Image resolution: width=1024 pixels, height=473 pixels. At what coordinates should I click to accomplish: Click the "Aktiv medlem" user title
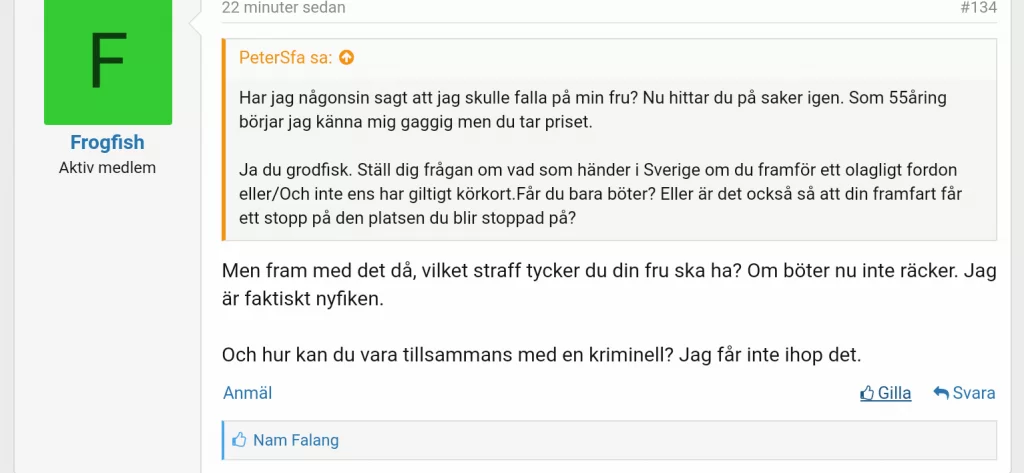pos(107,168)
